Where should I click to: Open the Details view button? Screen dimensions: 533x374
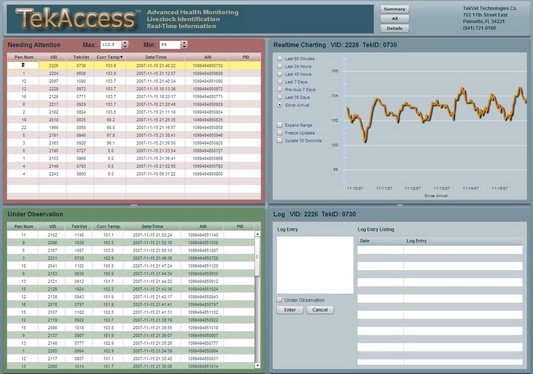[394, 28]
